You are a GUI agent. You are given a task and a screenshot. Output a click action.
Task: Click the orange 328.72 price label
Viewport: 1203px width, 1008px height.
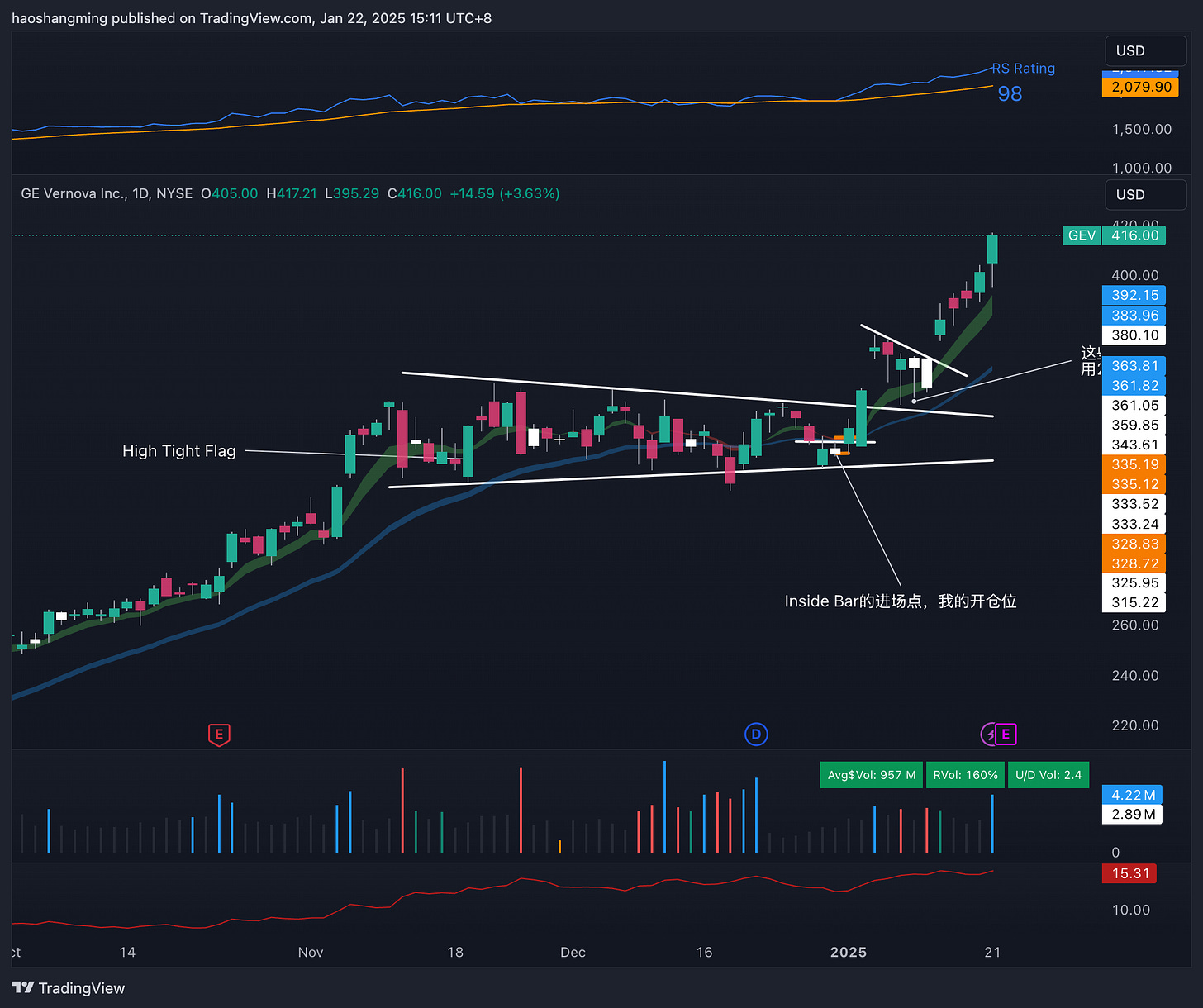(1134, 563)
